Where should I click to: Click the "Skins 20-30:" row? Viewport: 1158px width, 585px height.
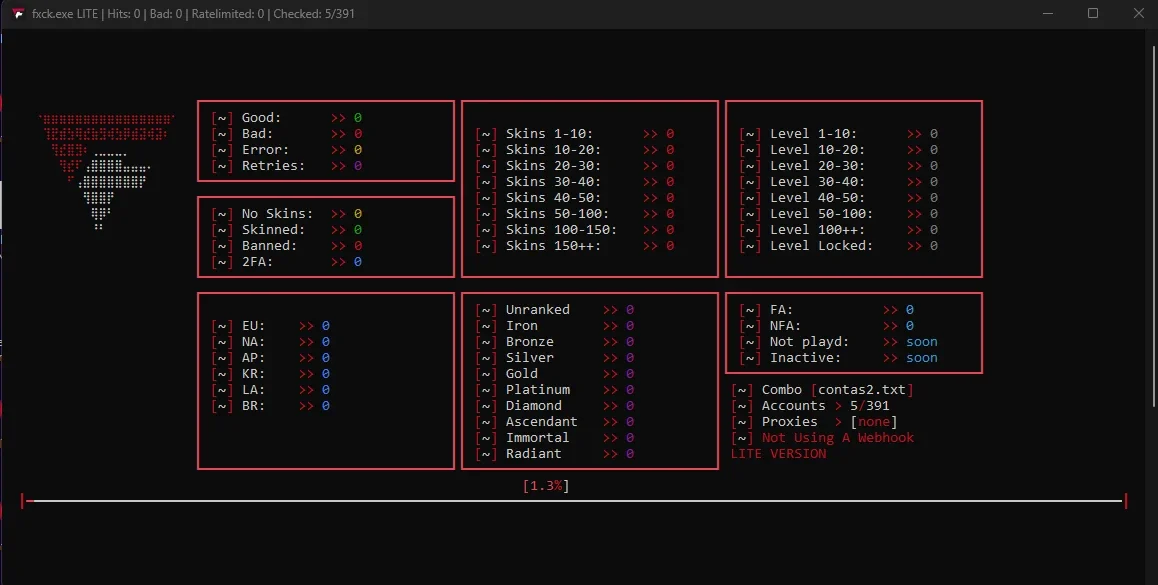point(575,165)
